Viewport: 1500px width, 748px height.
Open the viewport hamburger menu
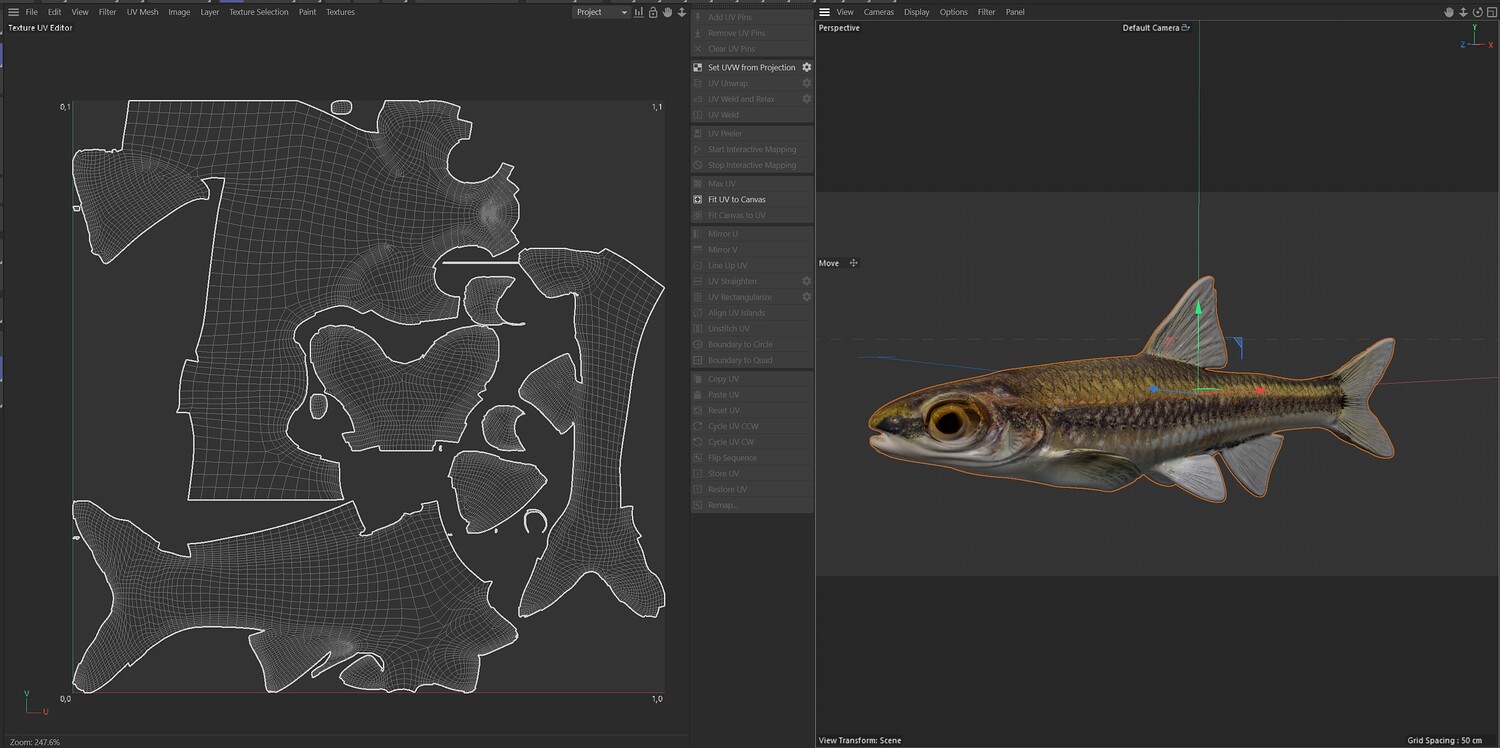click(x=824, y=12)
